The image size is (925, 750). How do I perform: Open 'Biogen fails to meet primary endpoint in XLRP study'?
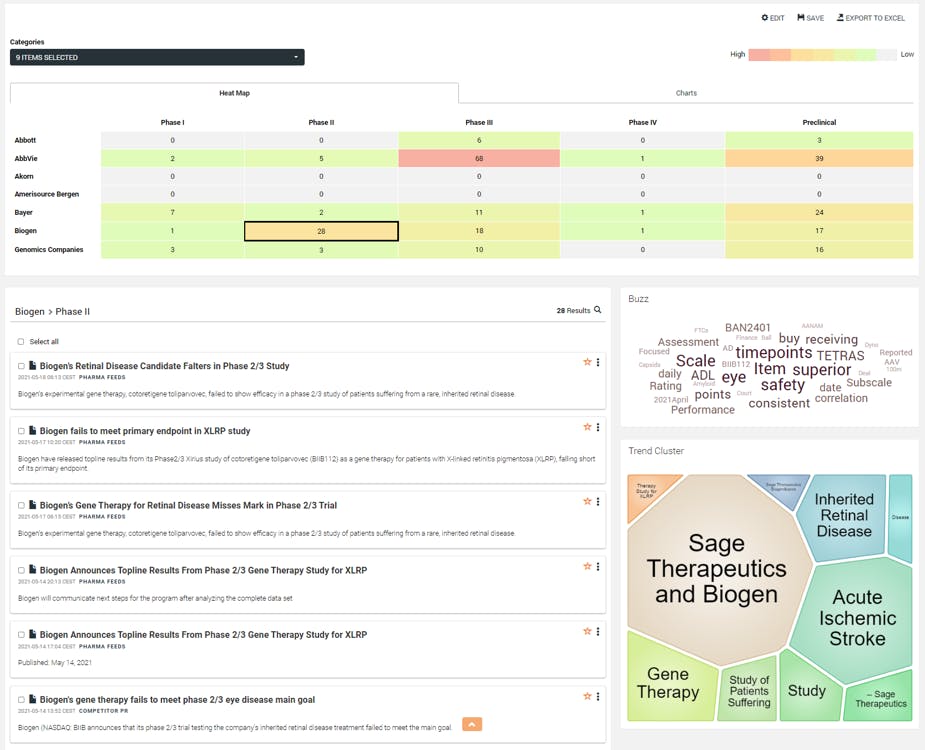(x=145, y=431)
